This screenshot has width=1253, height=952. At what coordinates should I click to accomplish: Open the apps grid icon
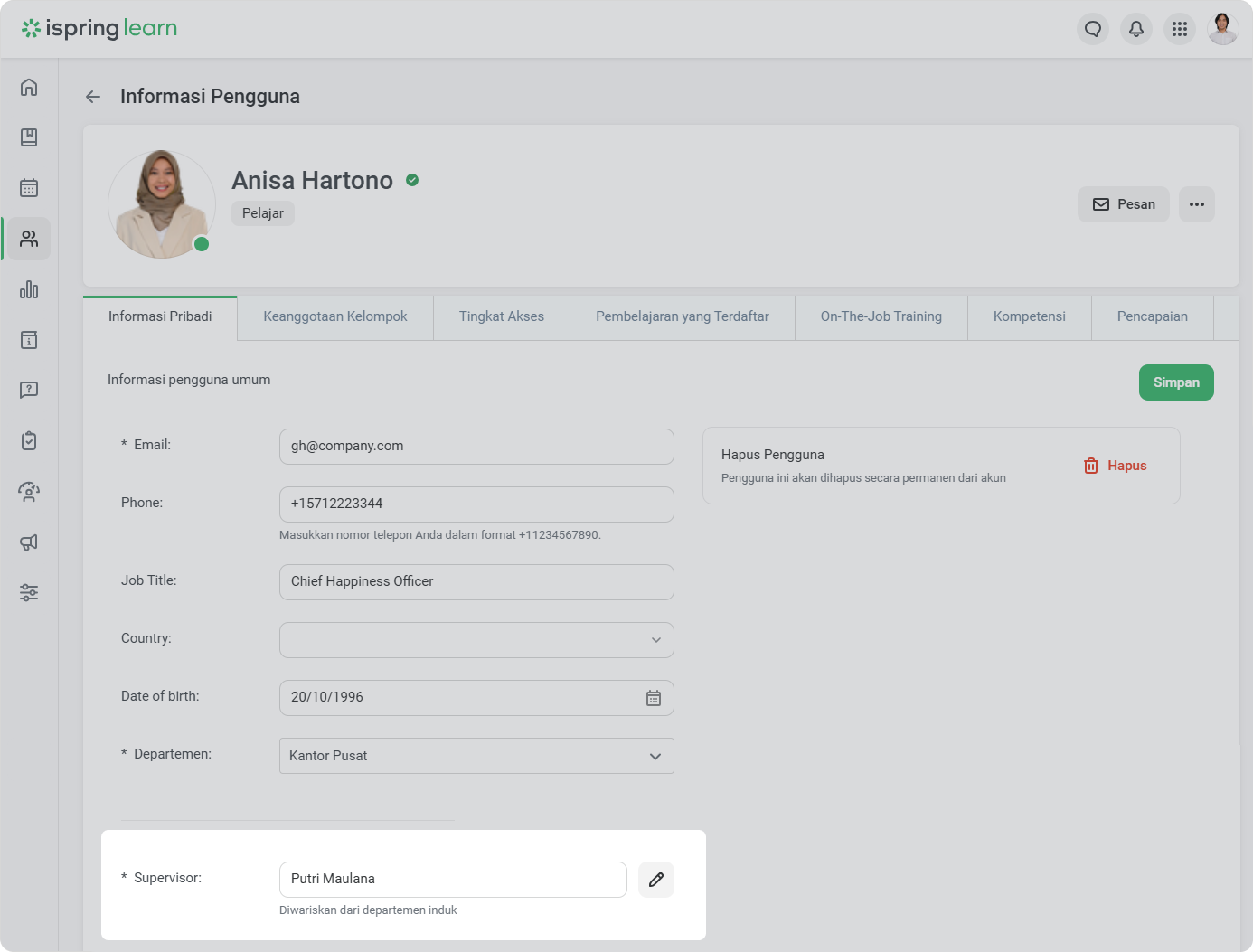[x=1180, y=29]
